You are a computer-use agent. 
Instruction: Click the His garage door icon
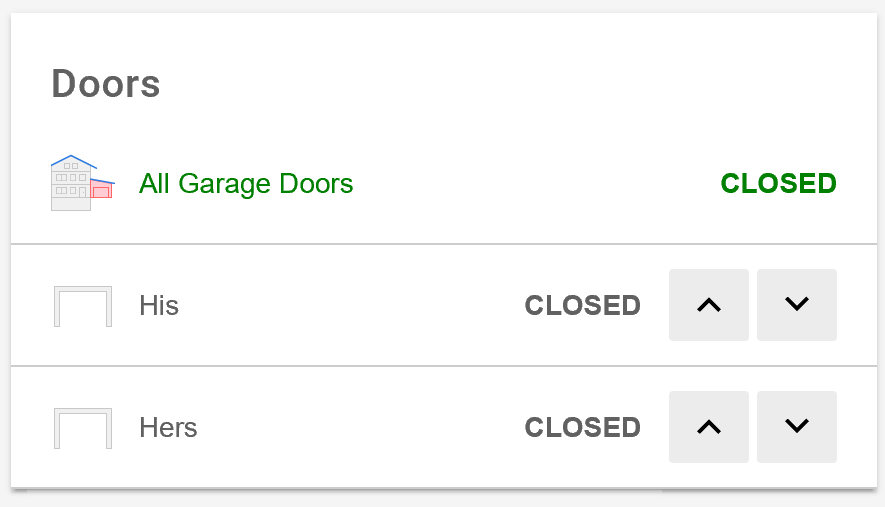click(x=82, y=306)
